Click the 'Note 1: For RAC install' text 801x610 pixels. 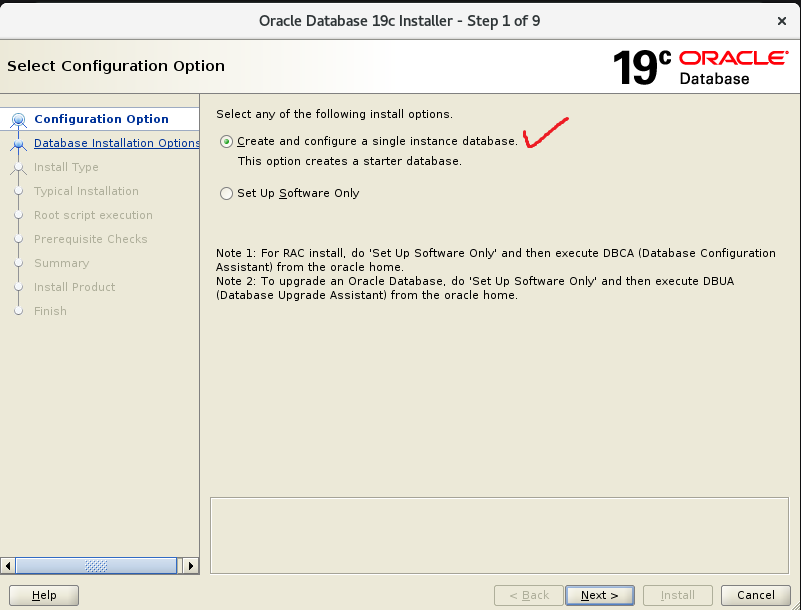tap(496, 260)
